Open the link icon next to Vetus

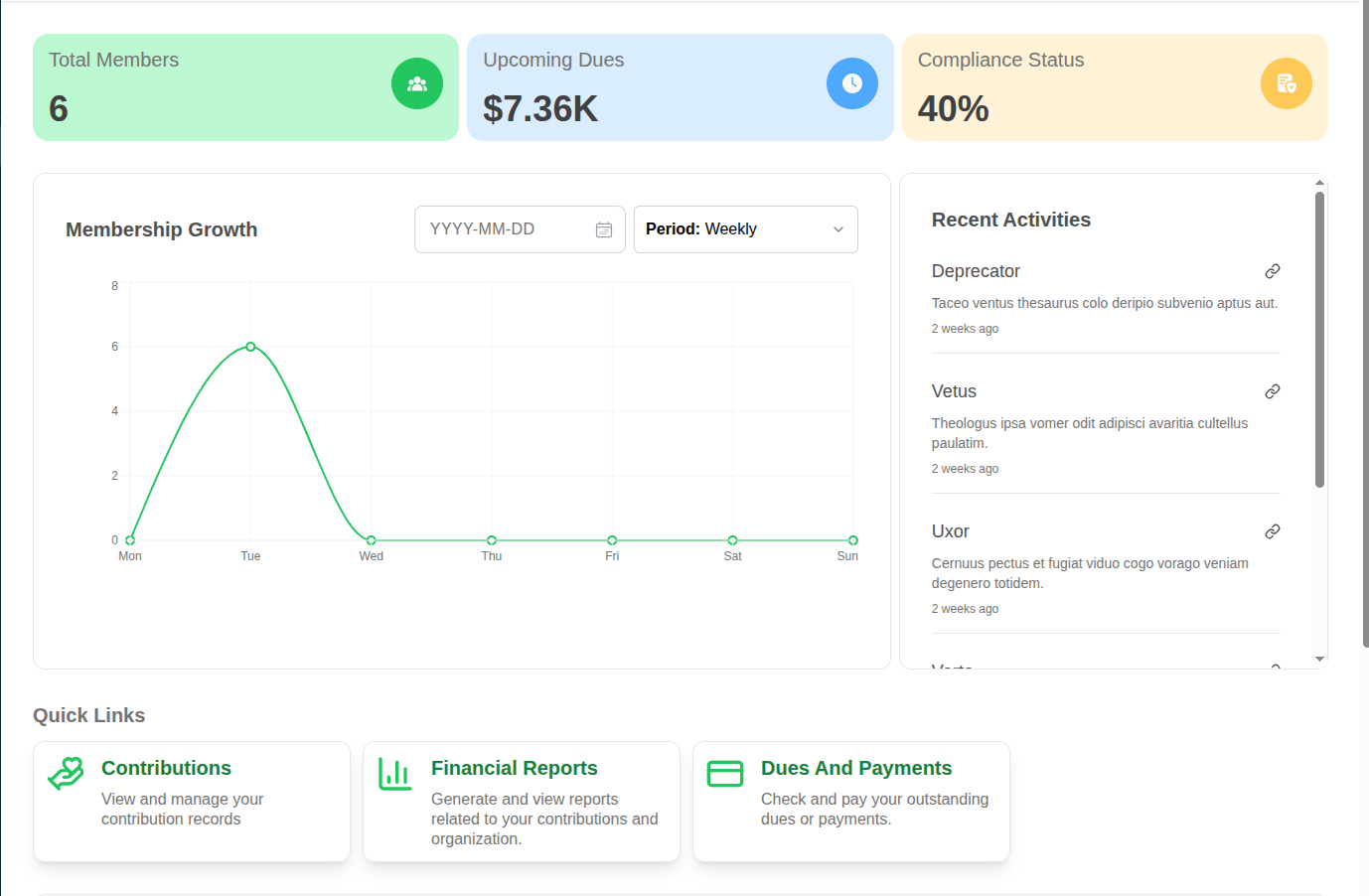tap(1272, 391)
